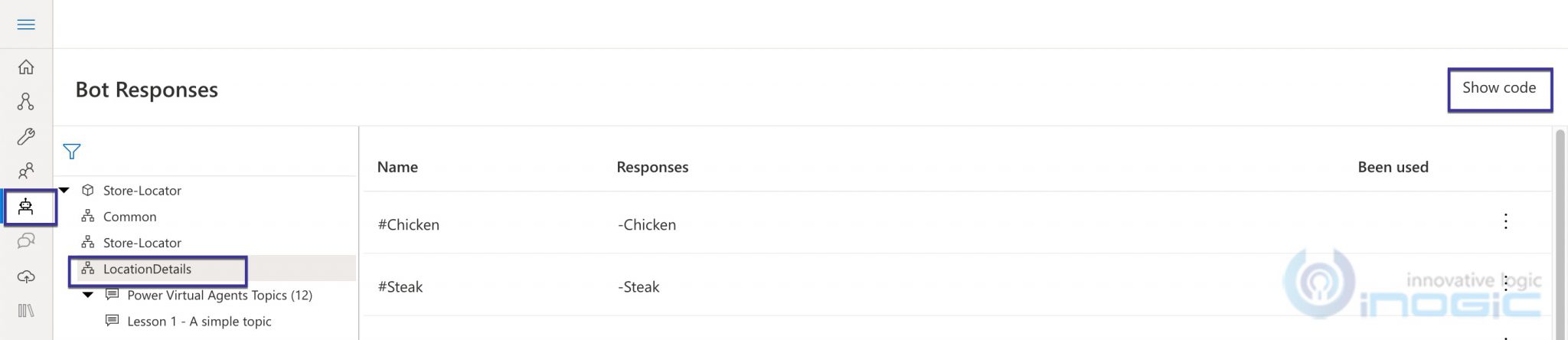Open the library books icon in sidebar

coord(26,311)
